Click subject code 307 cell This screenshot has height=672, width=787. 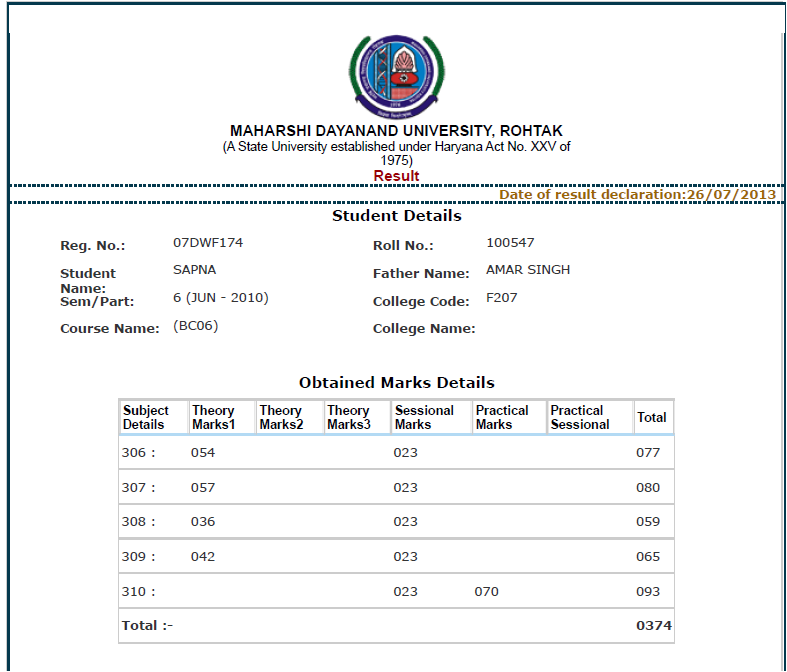coord(139,488)
